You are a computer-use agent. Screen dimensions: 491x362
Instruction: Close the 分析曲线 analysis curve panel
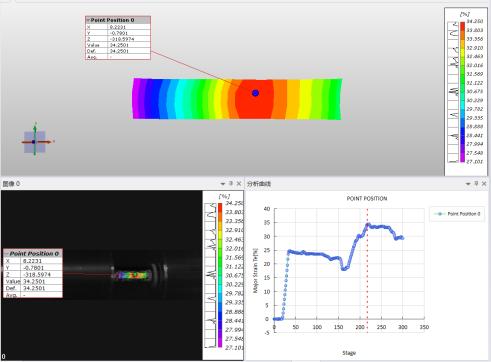[x=484, y=183]
